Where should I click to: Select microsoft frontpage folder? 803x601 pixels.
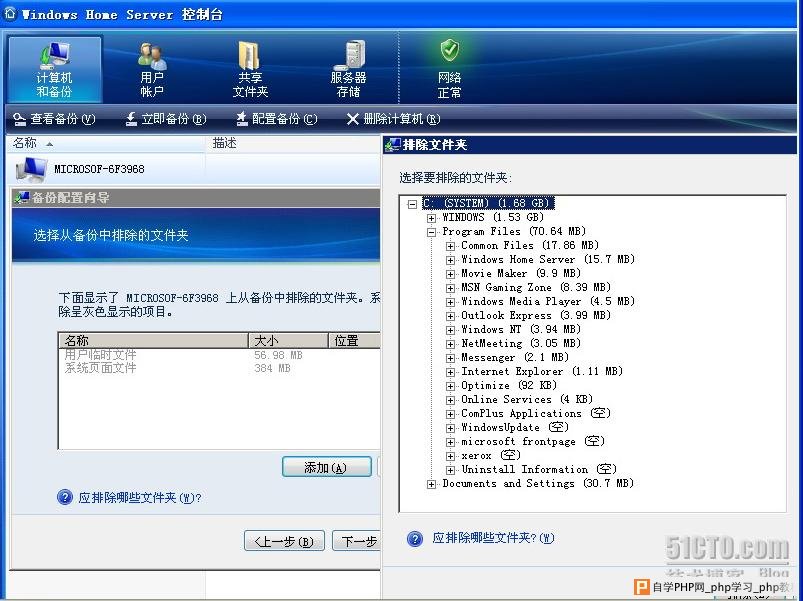point(533,441)
